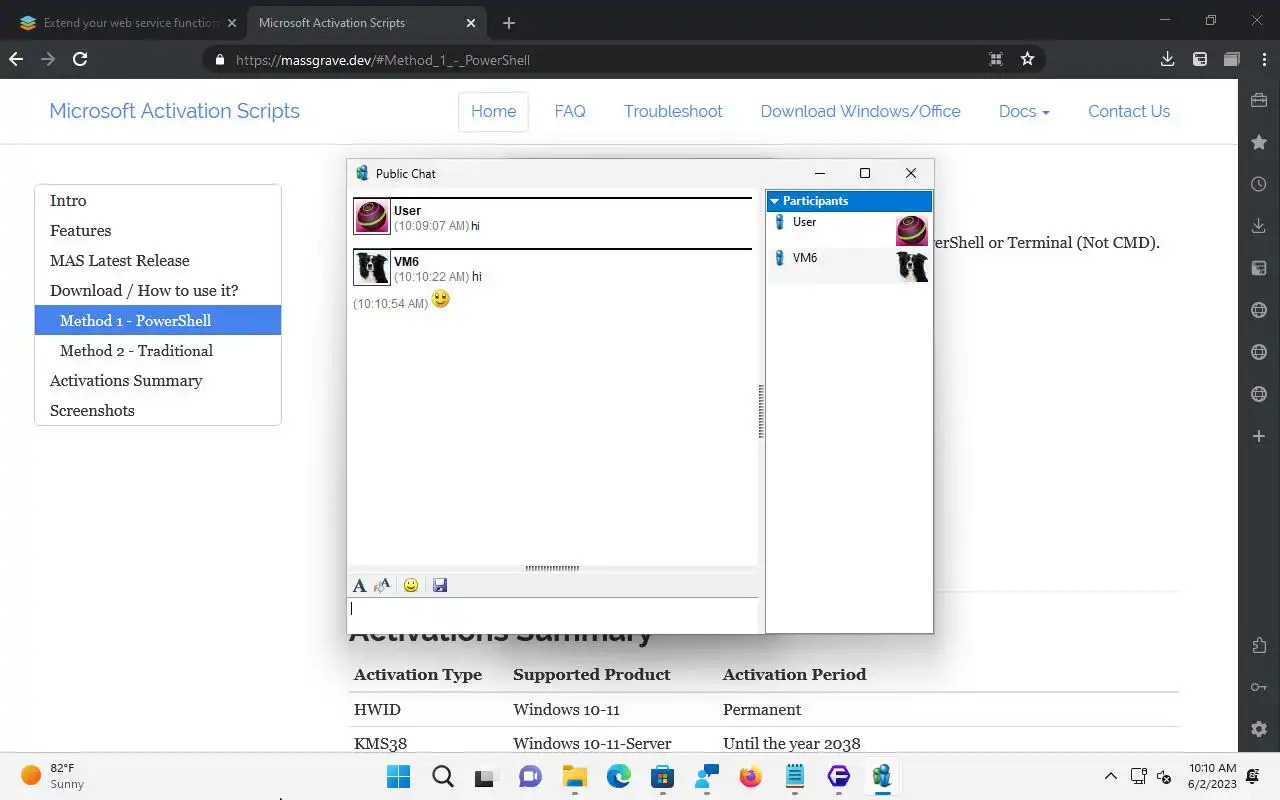This screenshot has height=800, width=1280.
Task: Open 'Download / How to use it?' section
Action: [x=158, y=290]
